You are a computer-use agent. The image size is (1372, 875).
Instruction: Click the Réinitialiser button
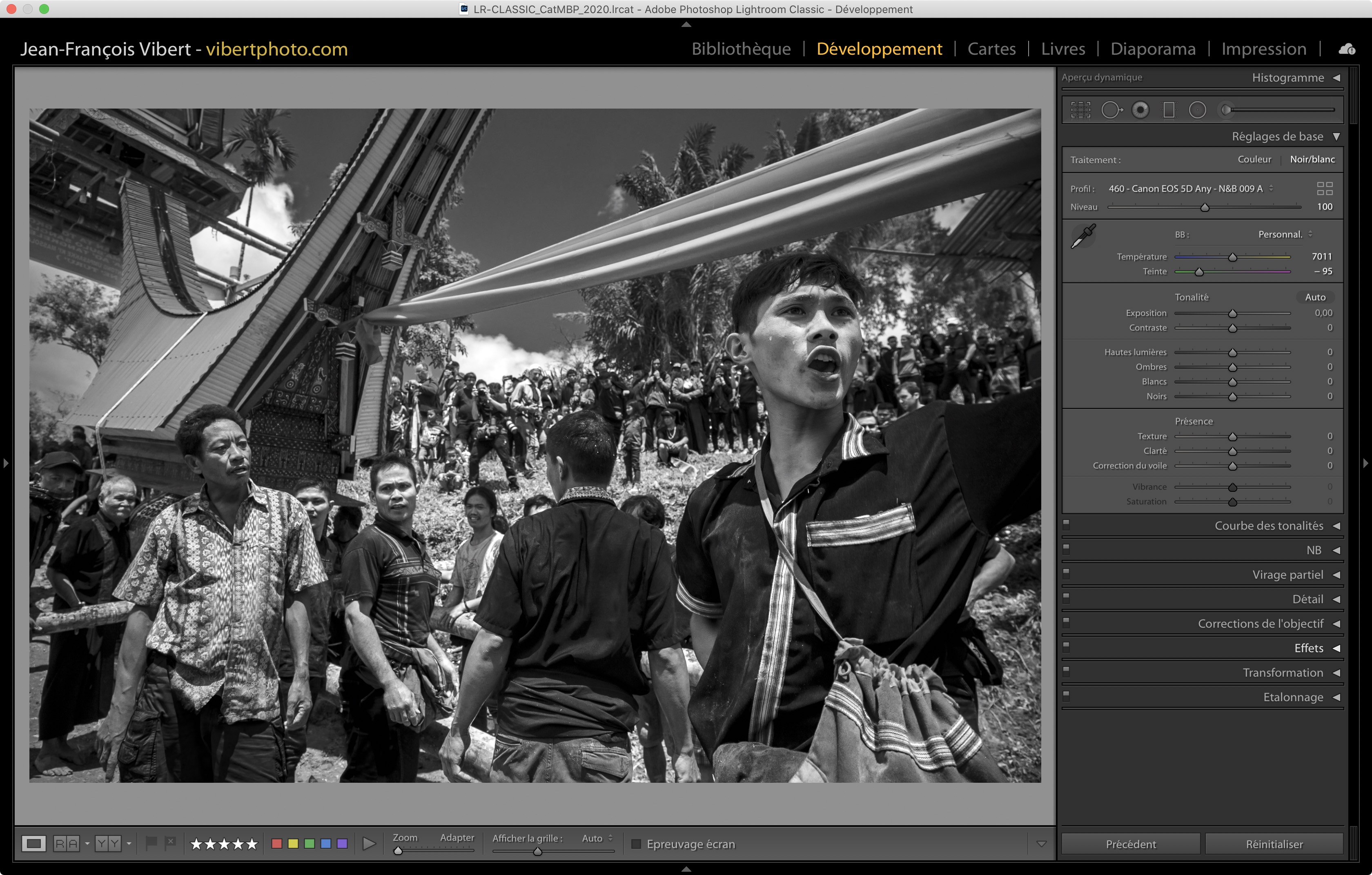tap(1274, 844)
